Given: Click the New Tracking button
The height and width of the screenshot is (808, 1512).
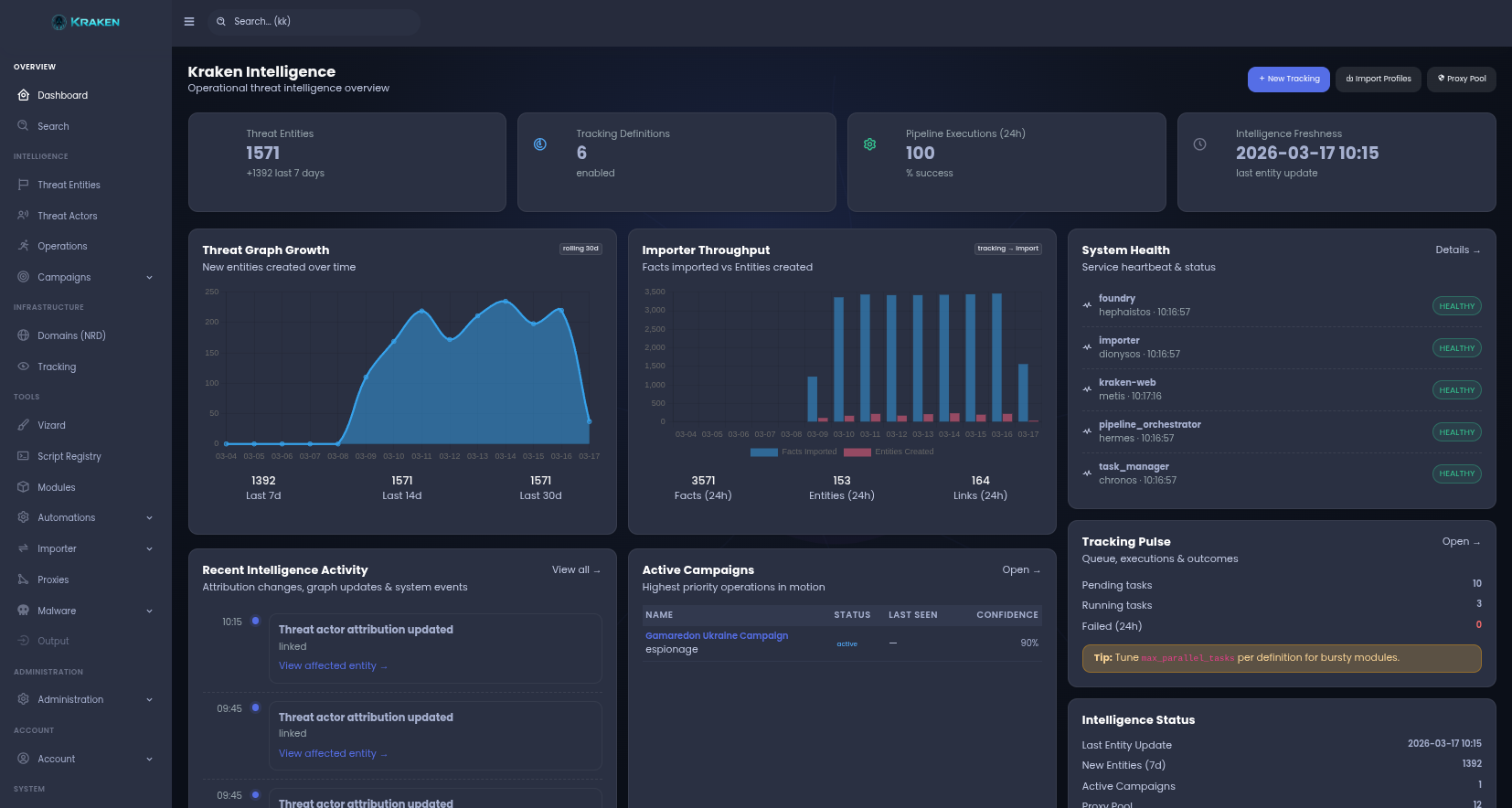Looking at the screenshot, I should tap(1288, 80).
